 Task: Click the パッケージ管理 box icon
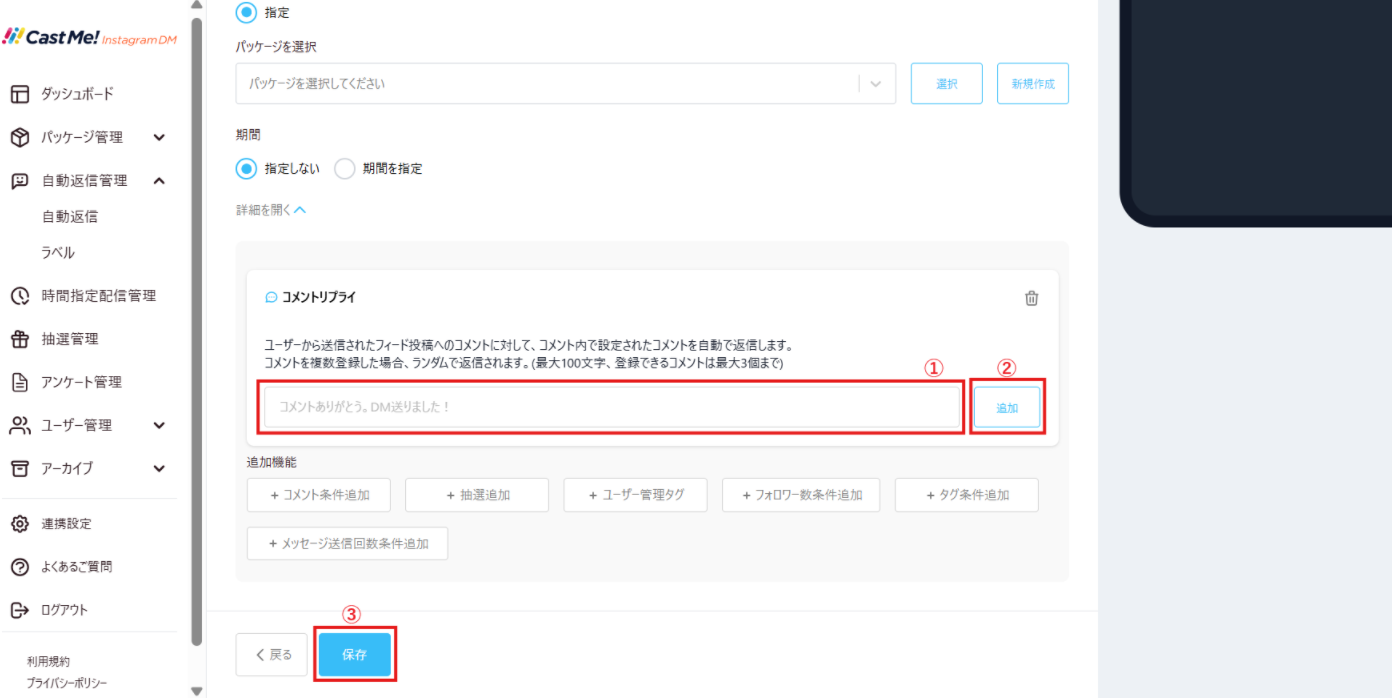[20, 137]
